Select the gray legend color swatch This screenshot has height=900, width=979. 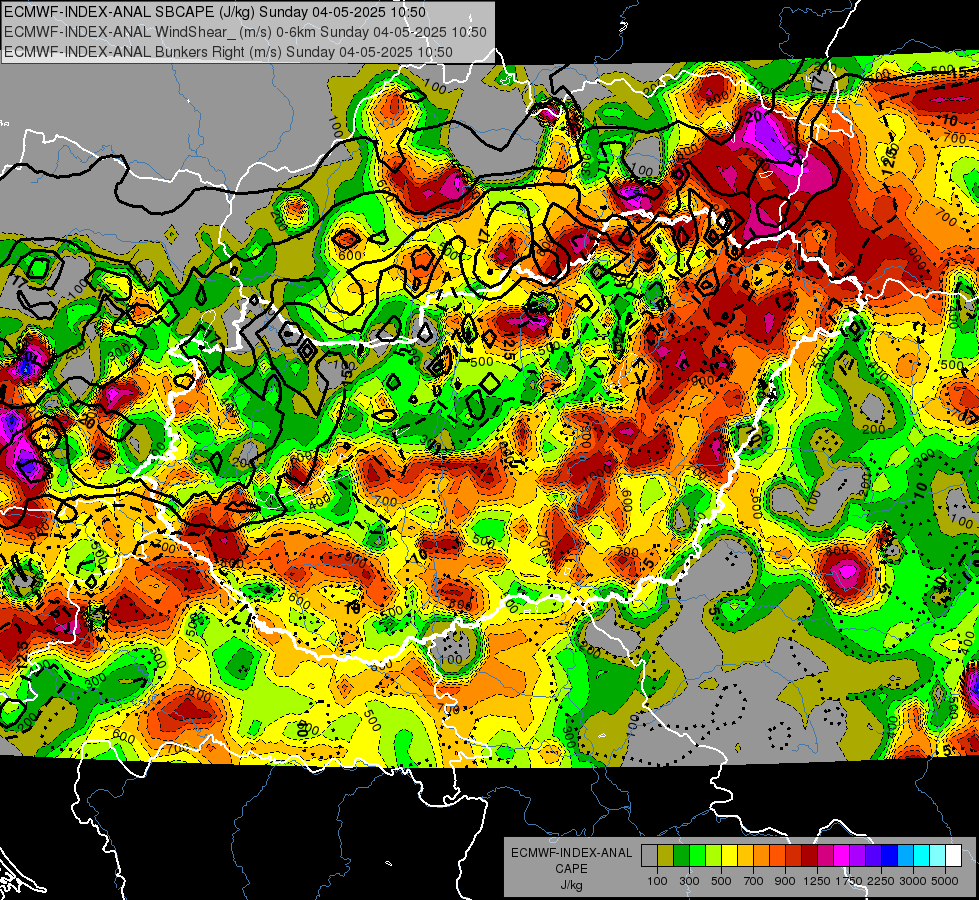tap(649, 855)
